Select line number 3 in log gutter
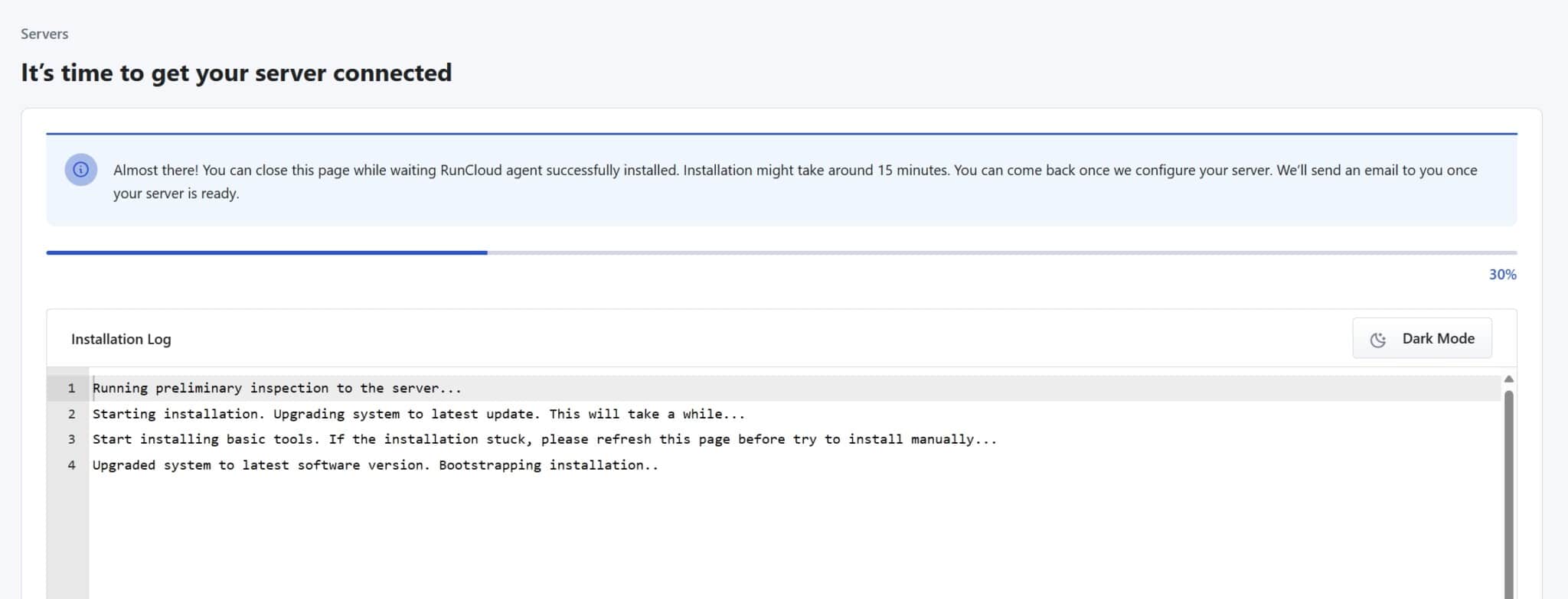Viewport: 1568px width, 599px height. click(x=71, y=439)
